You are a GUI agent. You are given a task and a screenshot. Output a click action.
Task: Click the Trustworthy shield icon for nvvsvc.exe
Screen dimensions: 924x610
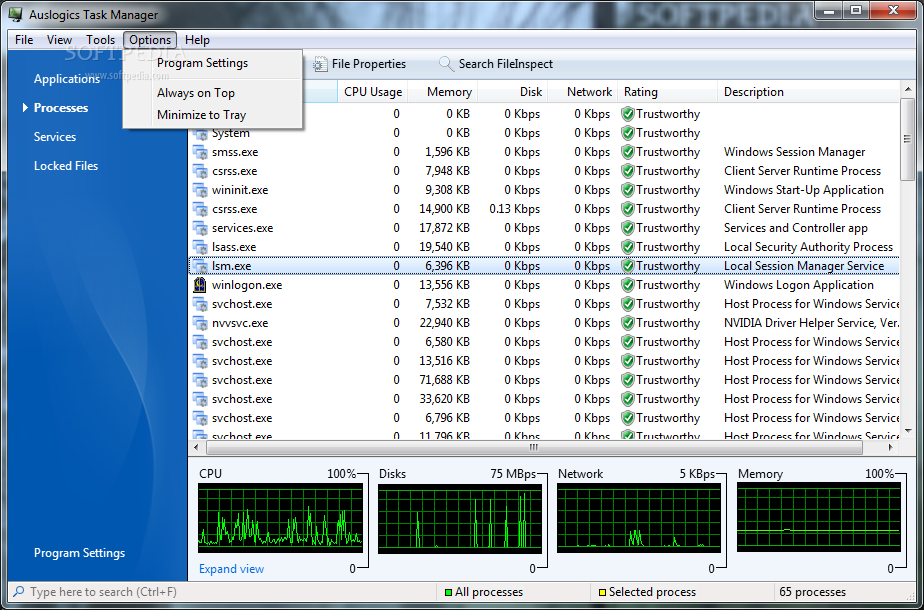[628, 323]
